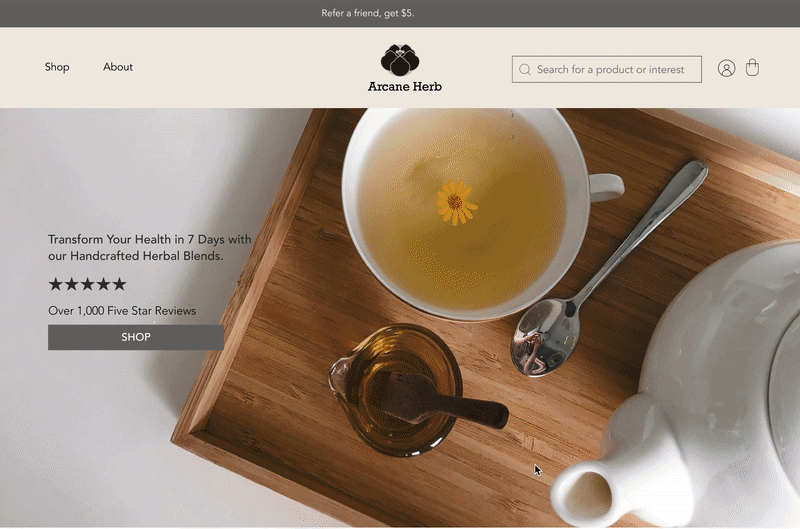Click the honey jar in hero image
The image size is (800, 529).
[x=395, y=390]
